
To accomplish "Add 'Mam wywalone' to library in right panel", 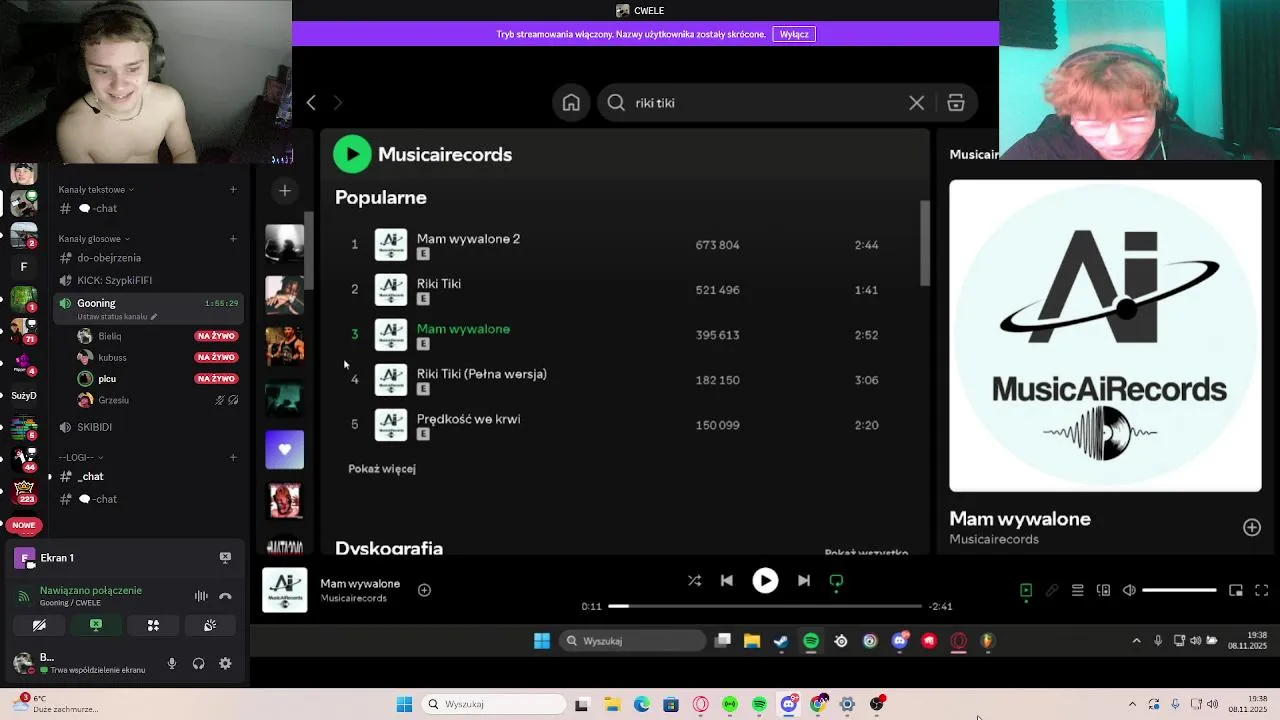I will click(x=1252, y=527).
